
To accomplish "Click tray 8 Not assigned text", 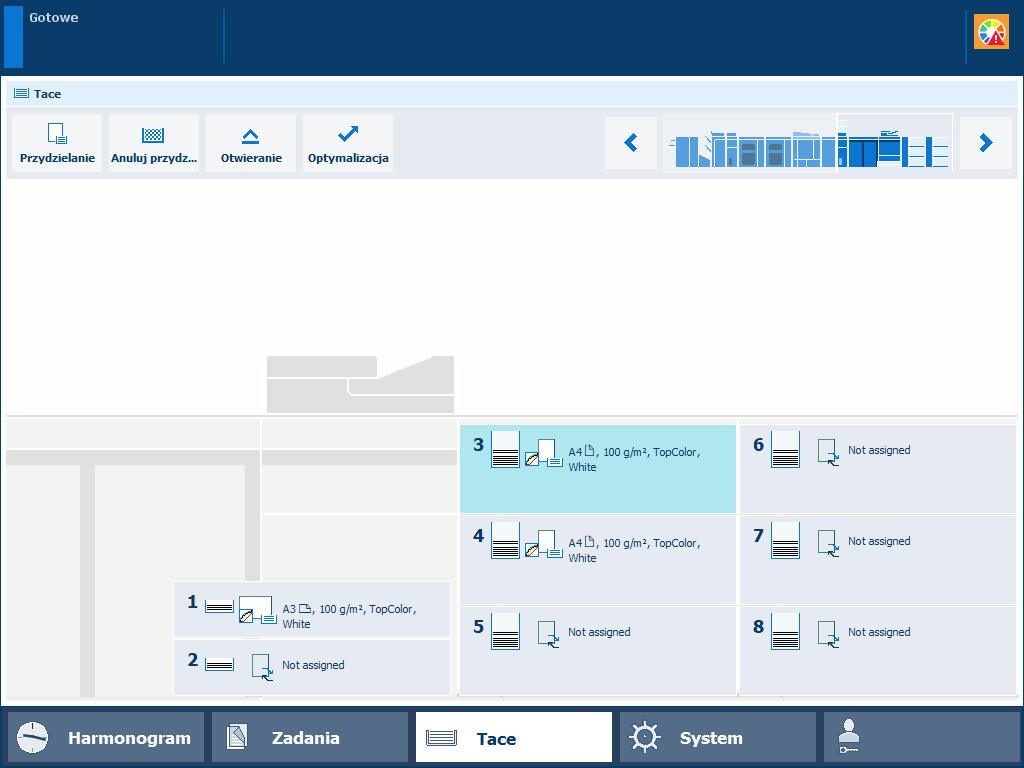I will (x=879, y=632).
